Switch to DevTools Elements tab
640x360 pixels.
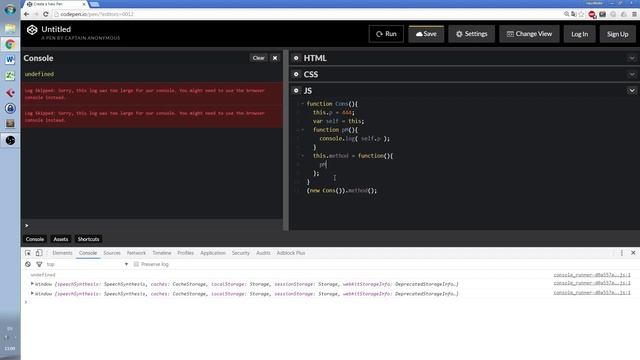tap(62, 253)
